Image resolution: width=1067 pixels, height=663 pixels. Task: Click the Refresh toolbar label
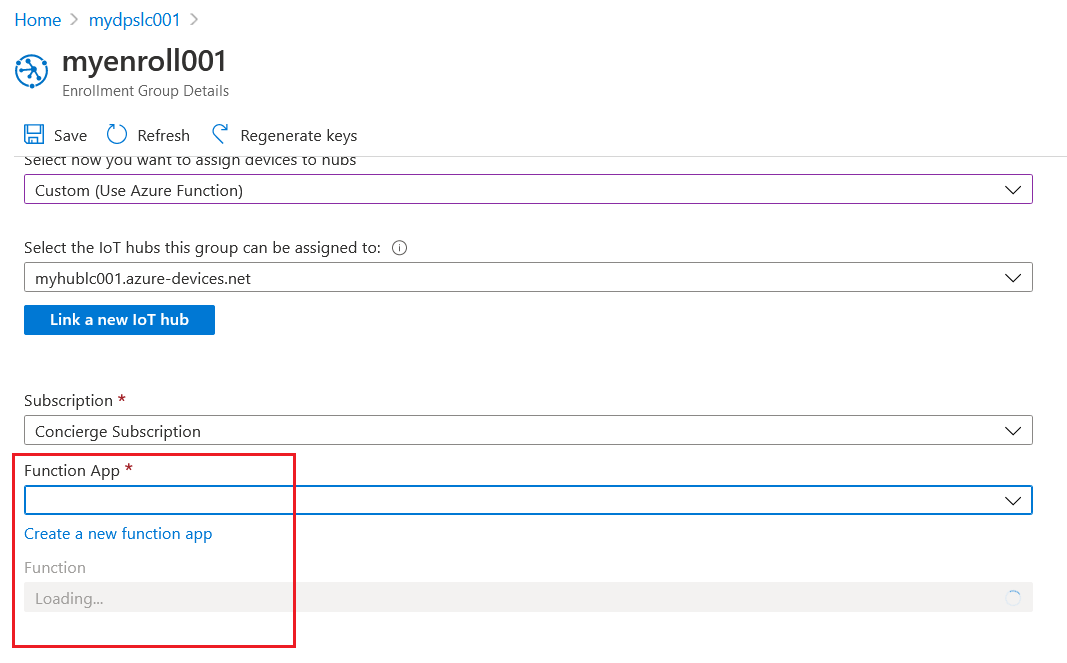pos(163,135)
